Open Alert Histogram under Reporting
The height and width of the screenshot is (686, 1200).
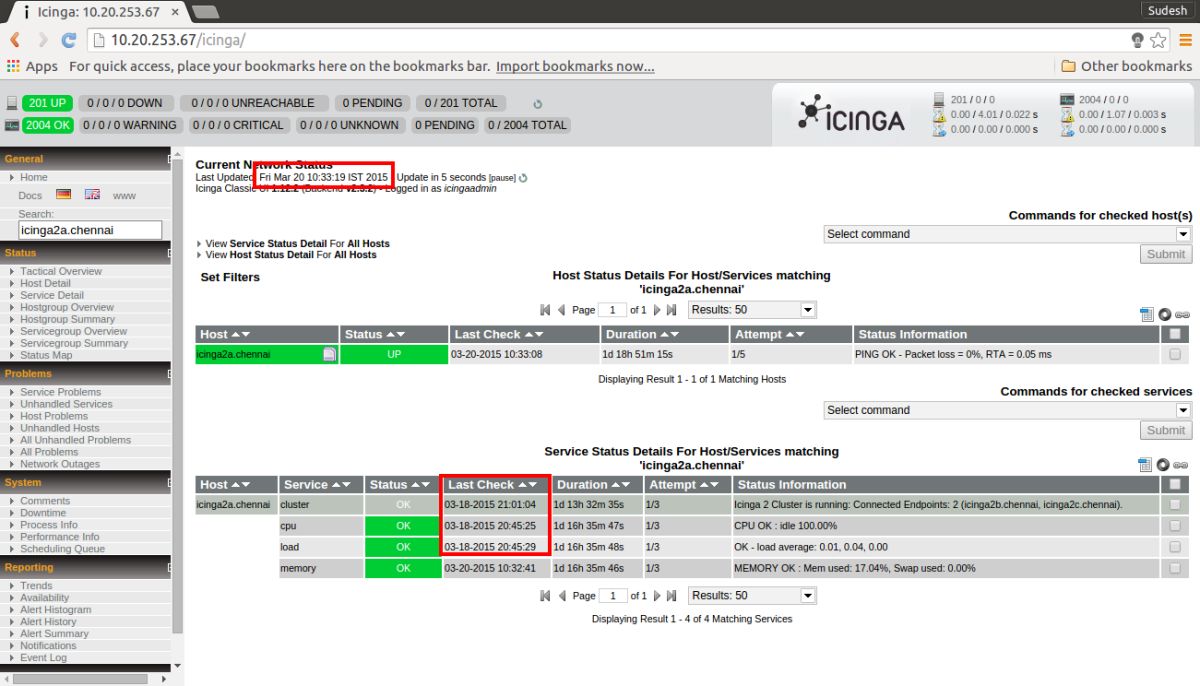(55, 610)
